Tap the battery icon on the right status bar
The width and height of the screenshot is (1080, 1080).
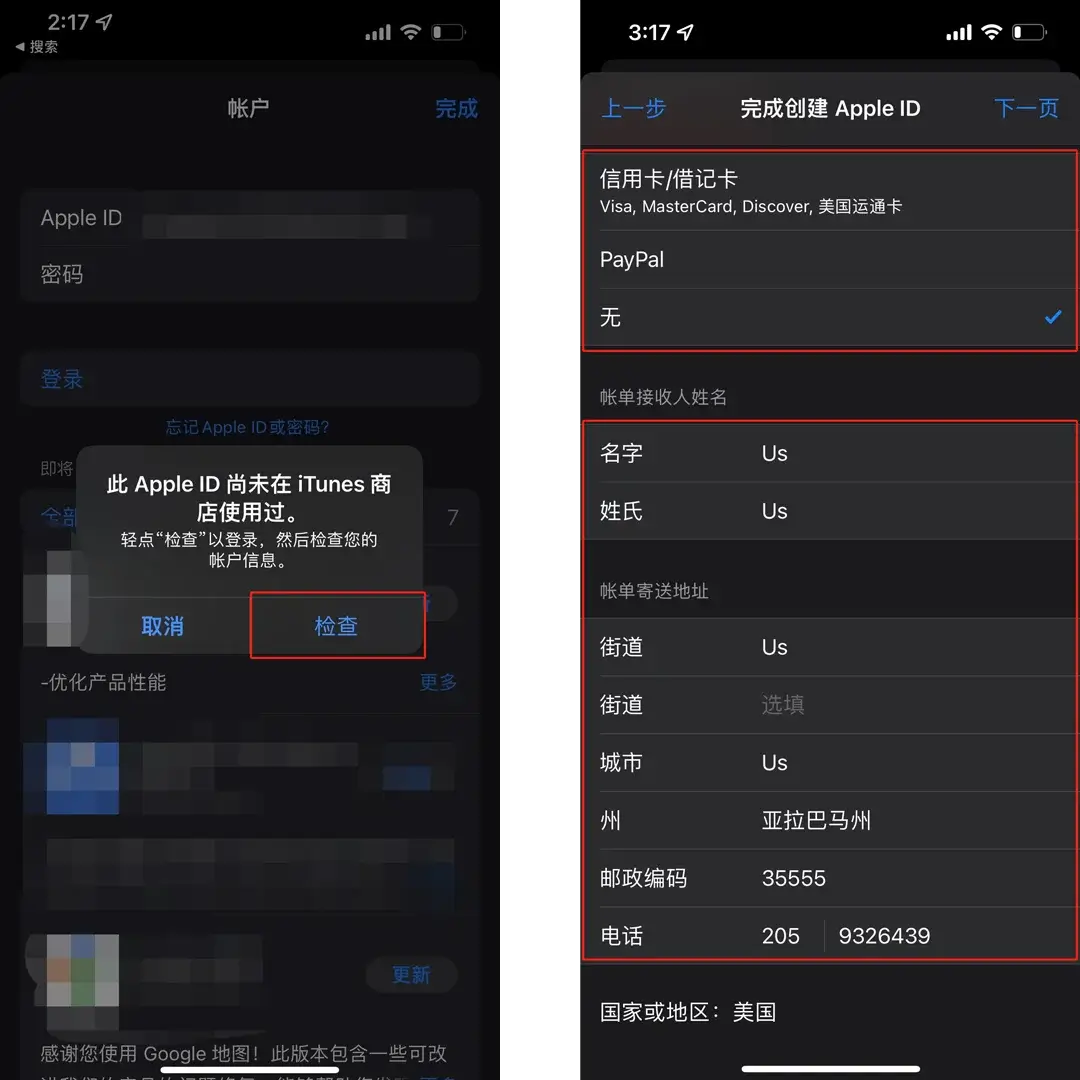1030,32
